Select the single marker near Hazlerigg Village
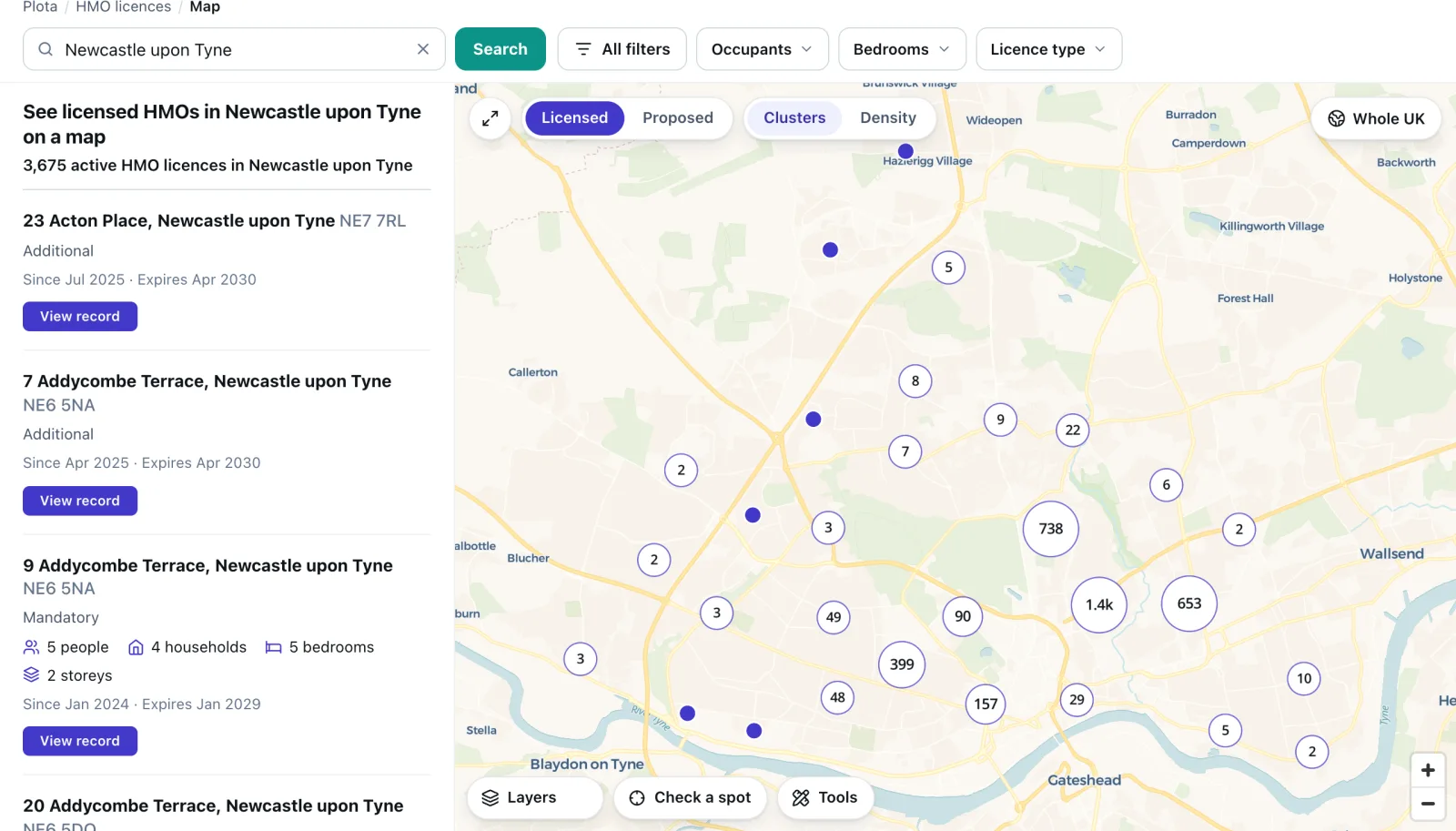The height and width of the screenshot is (831, 1456). (905, 151)
